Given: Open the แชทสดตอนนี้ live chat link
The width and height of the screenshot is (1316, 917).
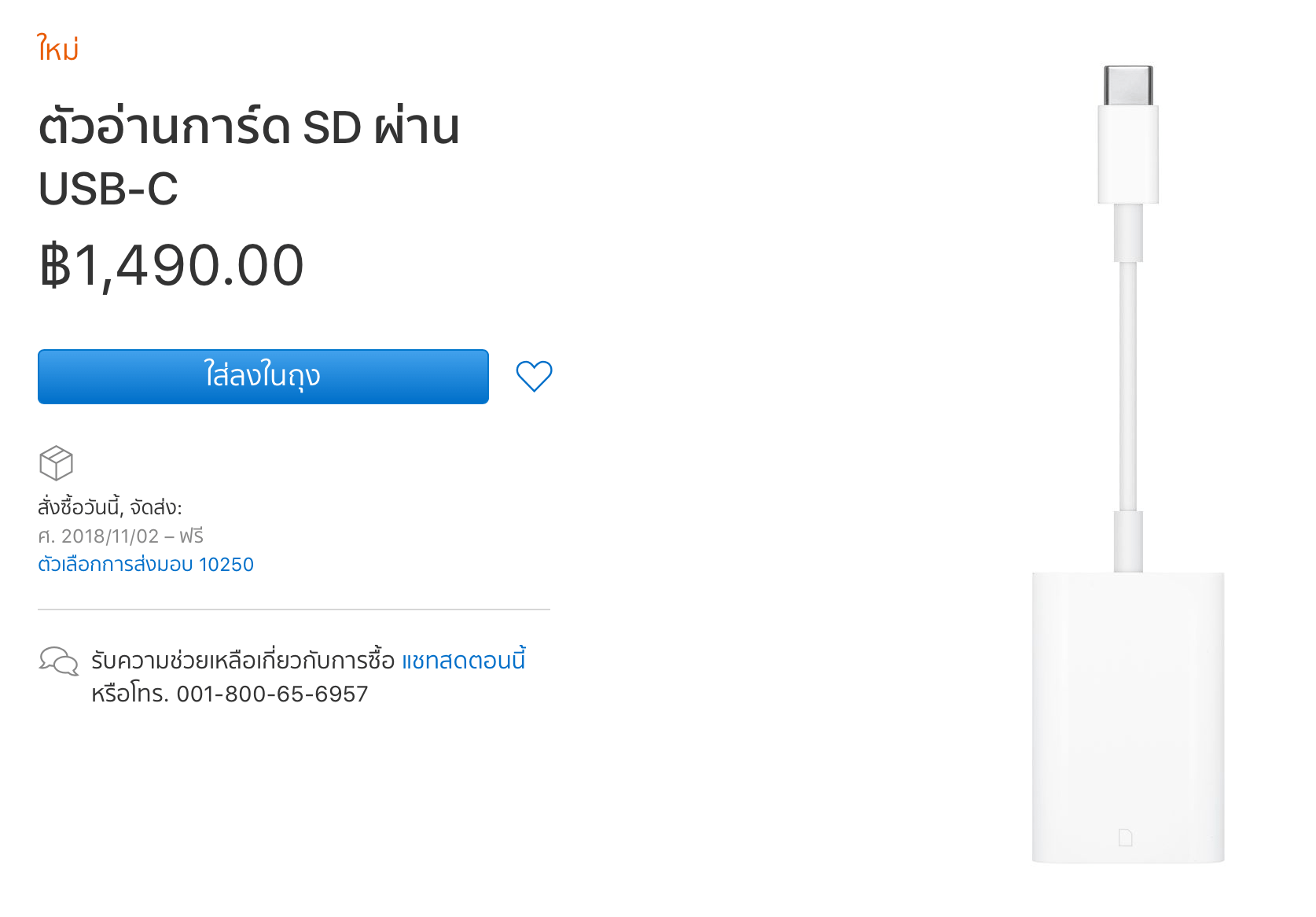Looking at the screenshot, I should [463, 659].
